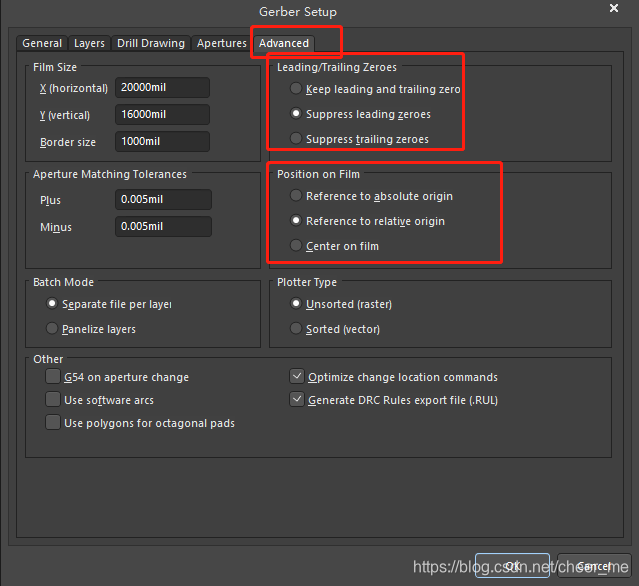The image size is (639, 586).
Task: Close the Gerber Setup dialog
Action: click(x=613, y=9)
